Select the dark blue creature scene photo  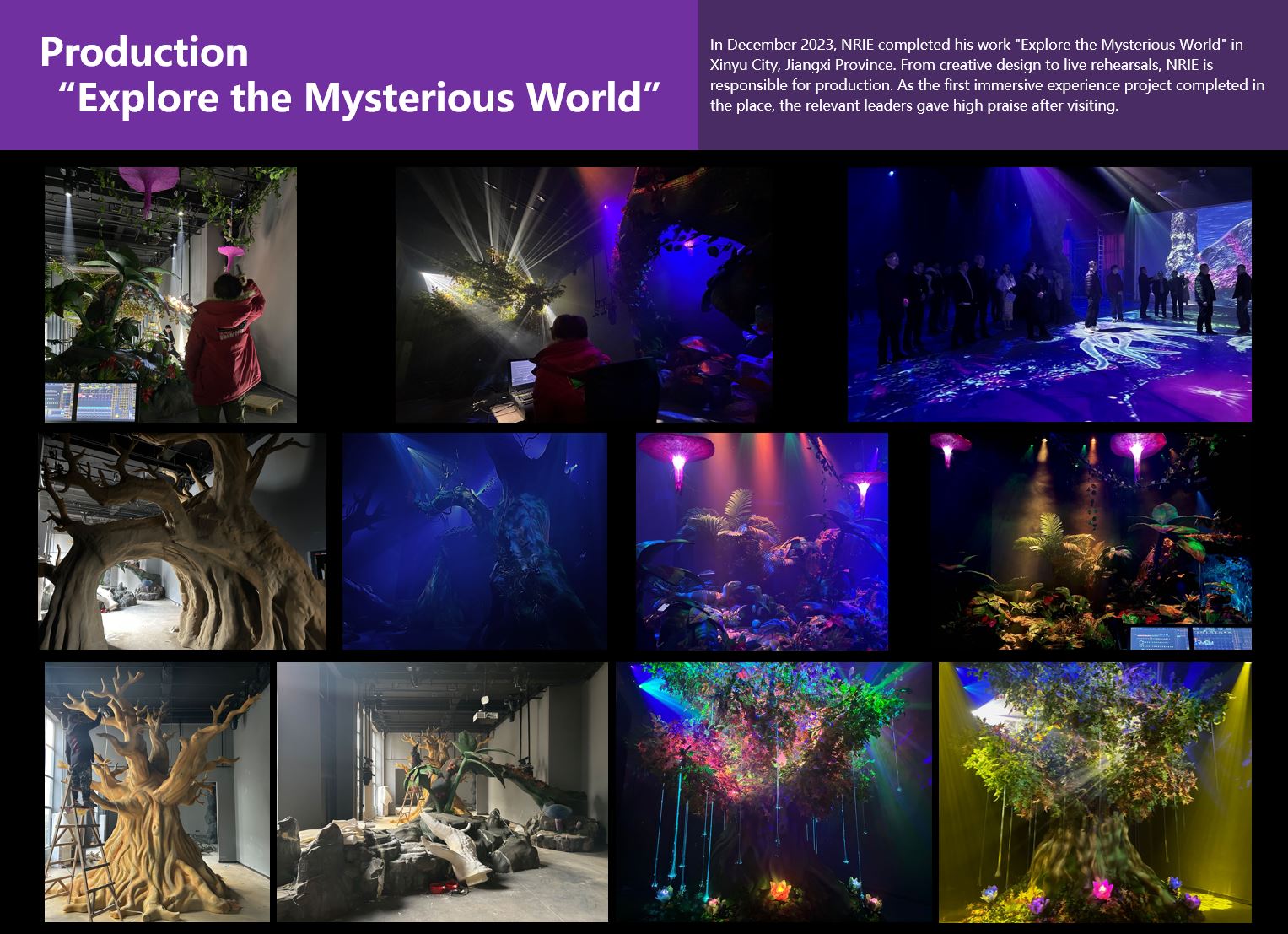pyautogui.click(x=477, y=542)
